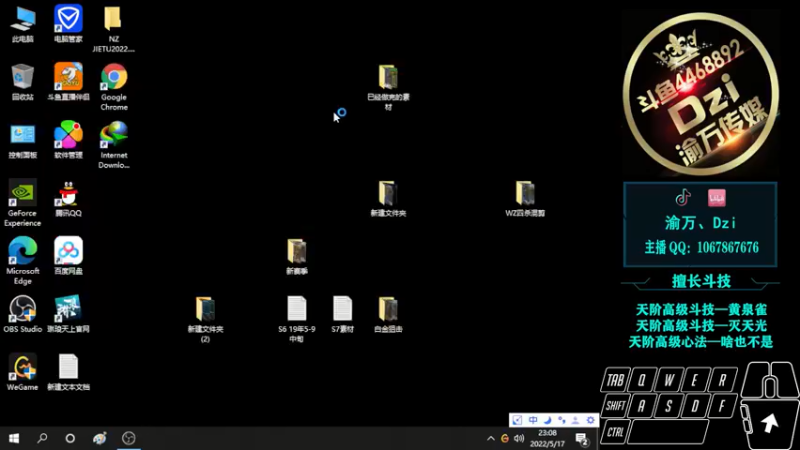The image size is (800, 450).
Task: Open the volume speaker control
Action: (x=519, y=438)
